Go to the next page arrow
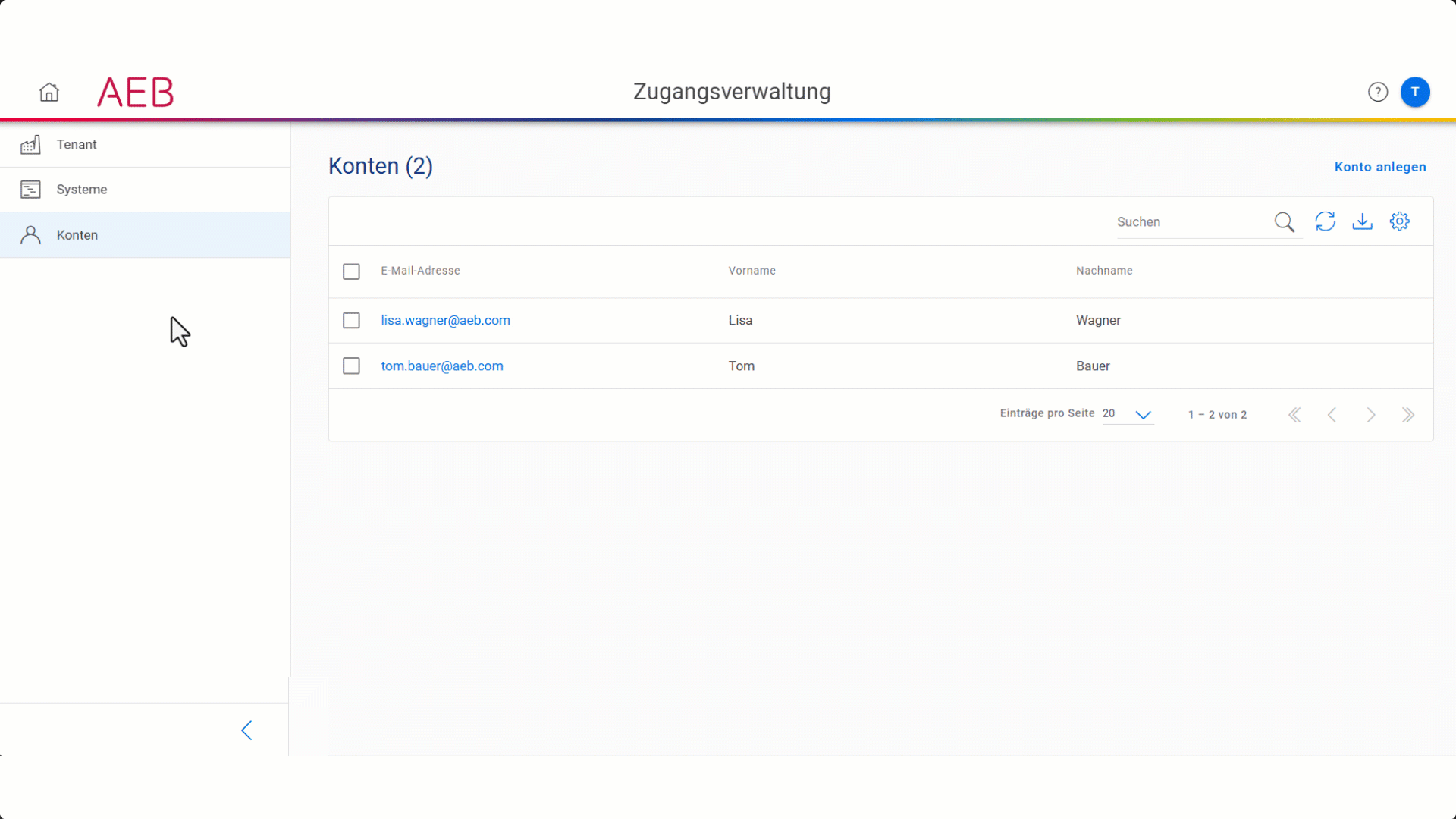Image resolution: width=1456 pixels, height=819 pixels. click(1370, 415)
